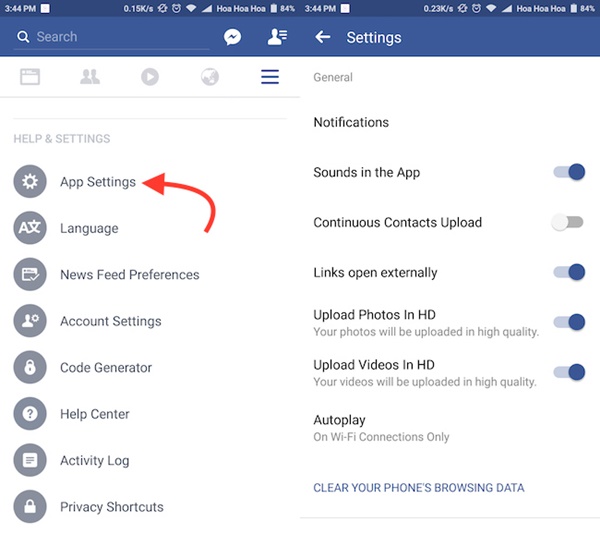Click the Search input field
Screen dimensions: 600x534
pyautogui.click(x=111, y=37)
